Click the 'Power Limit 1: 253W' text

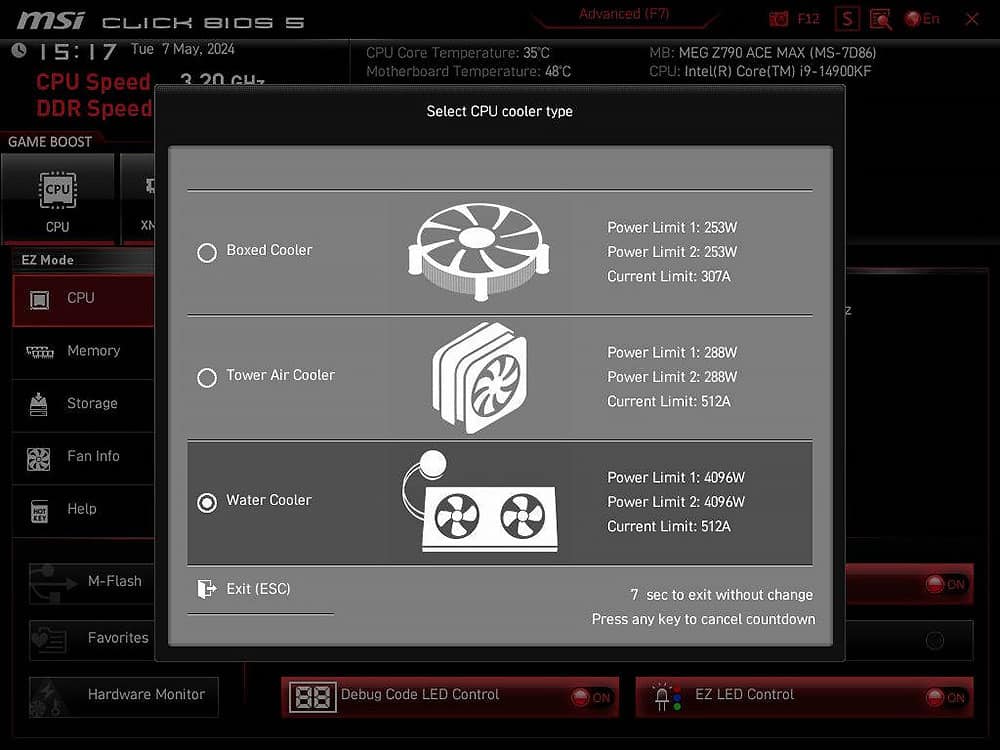[x=672, y=228]
